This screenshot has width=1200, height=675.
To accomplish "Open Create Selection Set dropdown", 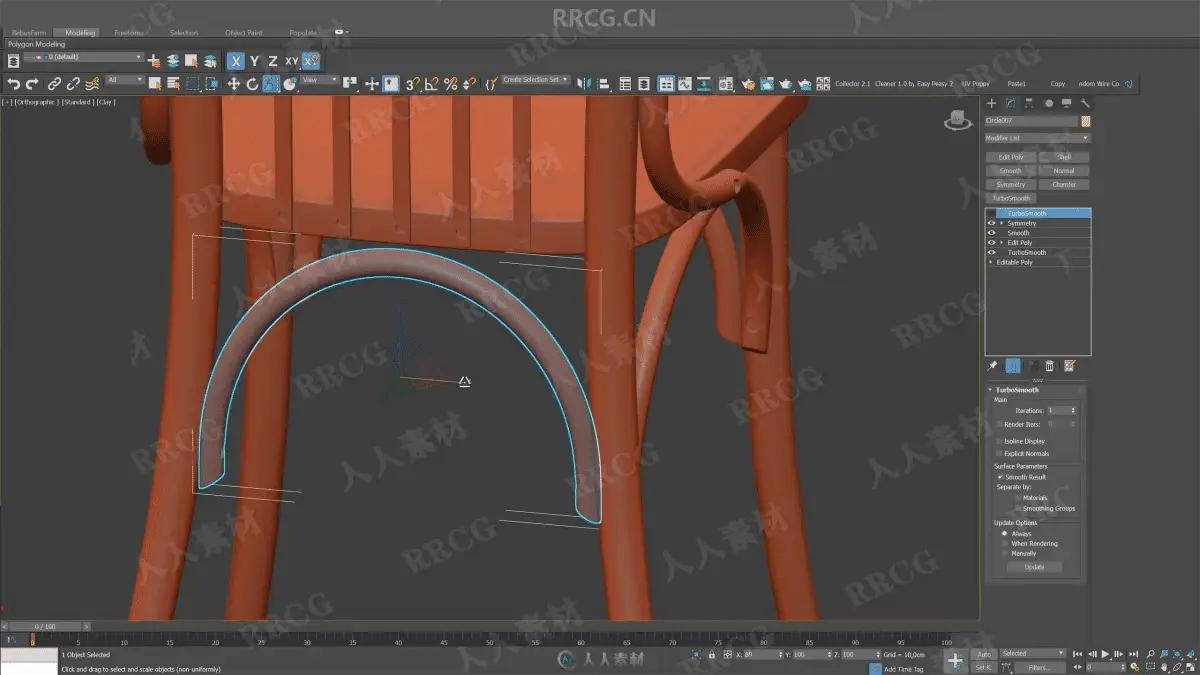I will click(535, 80).
